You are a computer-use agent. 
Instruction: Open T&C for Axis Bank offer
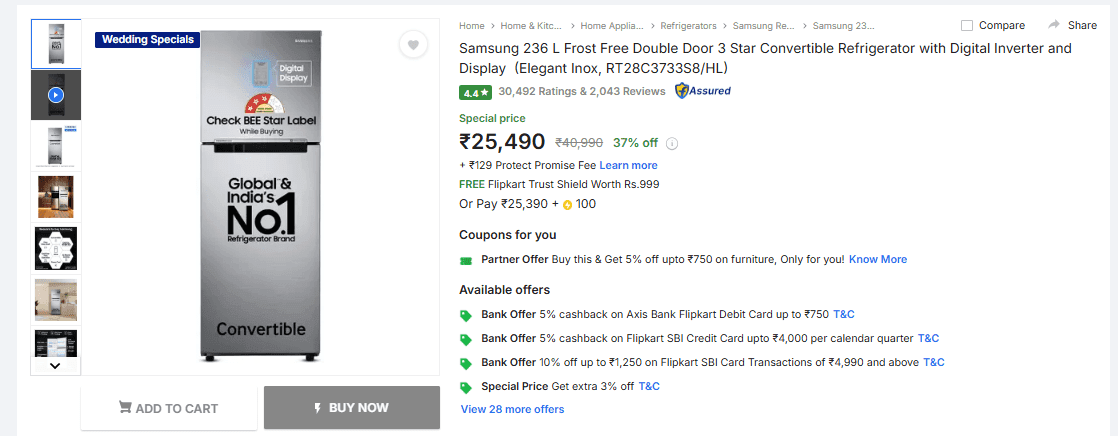pyautogui.click(x=844, y=313)
